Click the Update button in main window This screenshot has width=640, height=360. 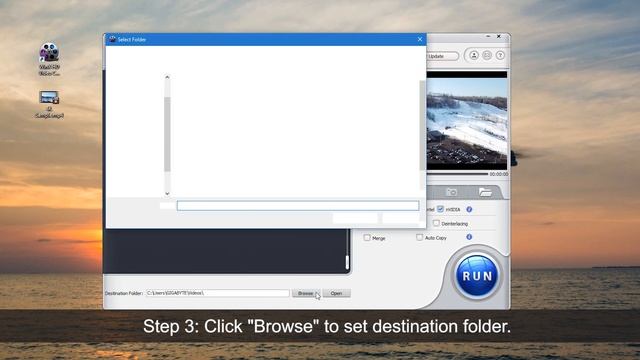(442, 56)
